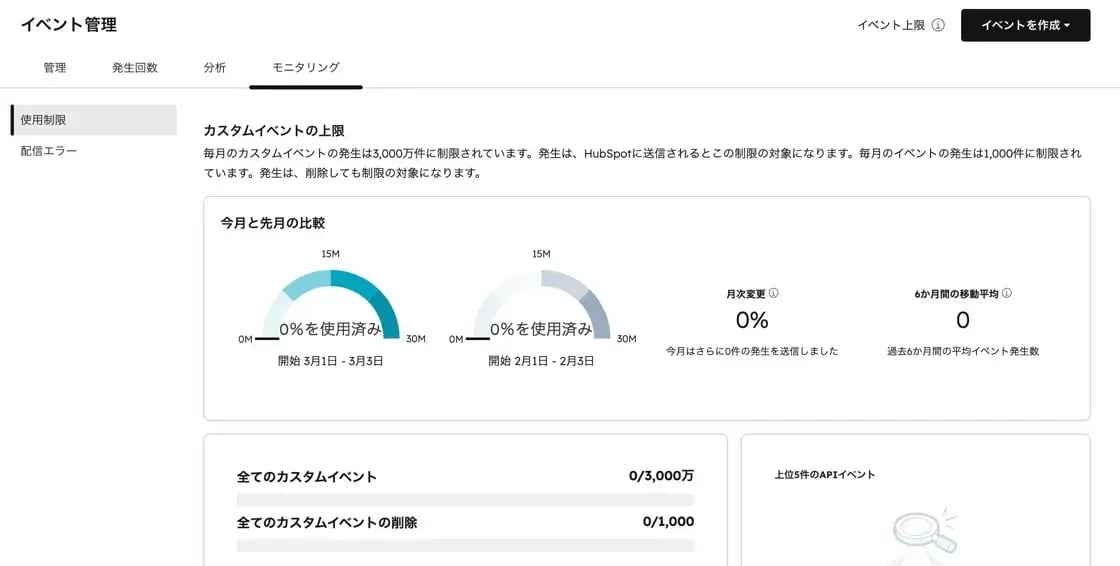Screen dimensions: 1120x566
Task: Open the 分析 tab
Action: click(x=214, y=67)
